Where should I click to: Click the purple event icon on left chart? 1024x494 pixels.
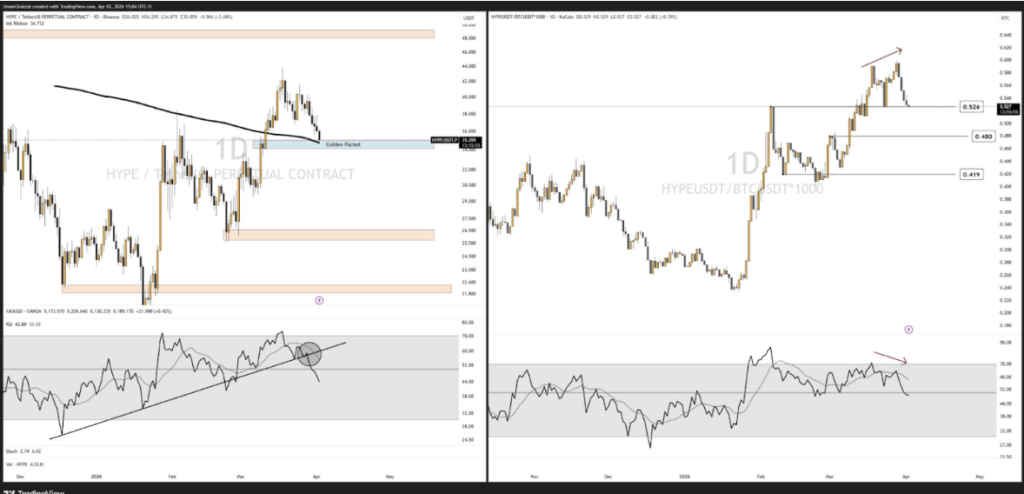[x=319, y=298]
